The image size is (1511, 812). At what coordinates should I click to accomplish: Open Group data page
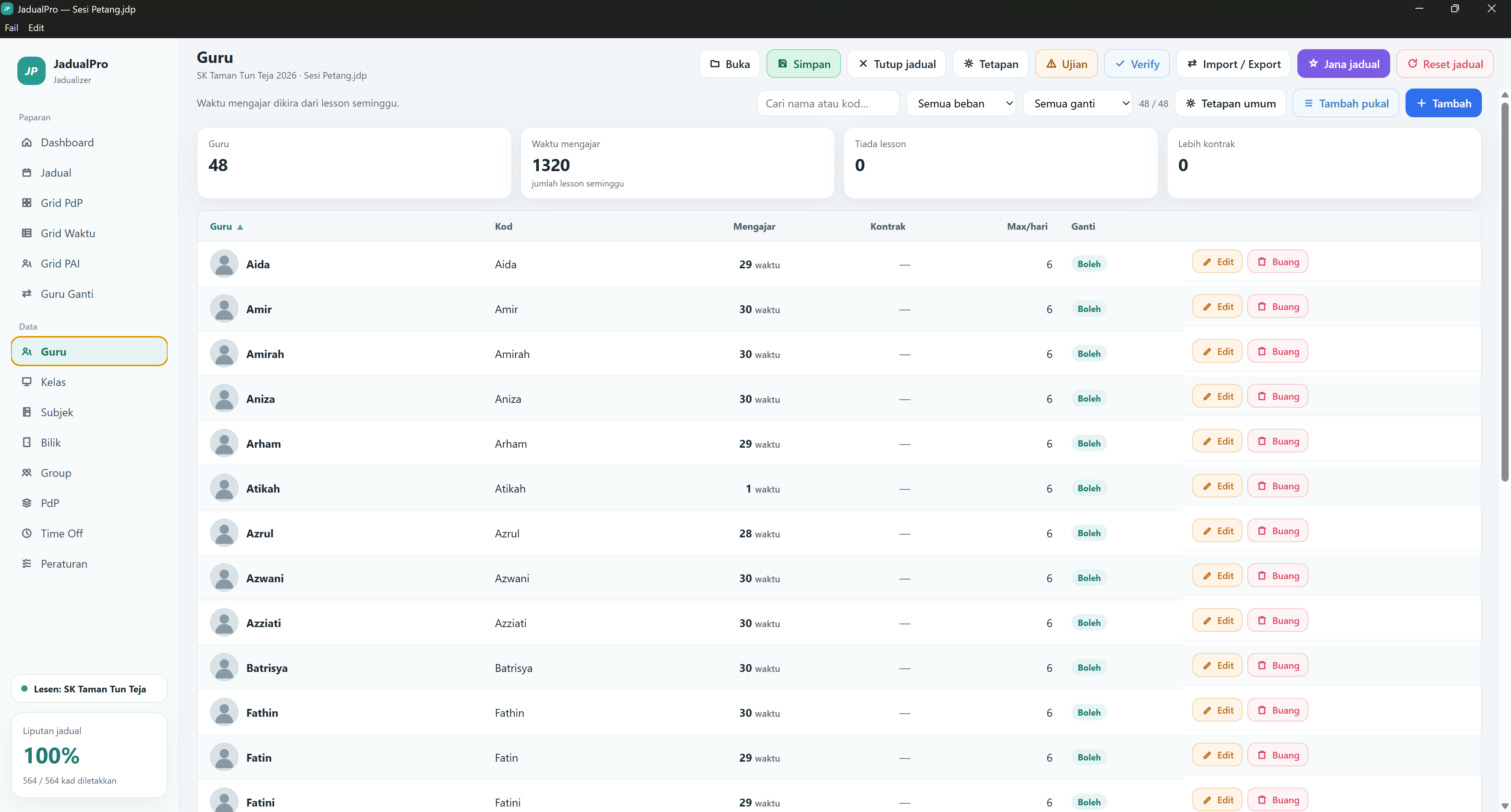click(x=89, y=473)
